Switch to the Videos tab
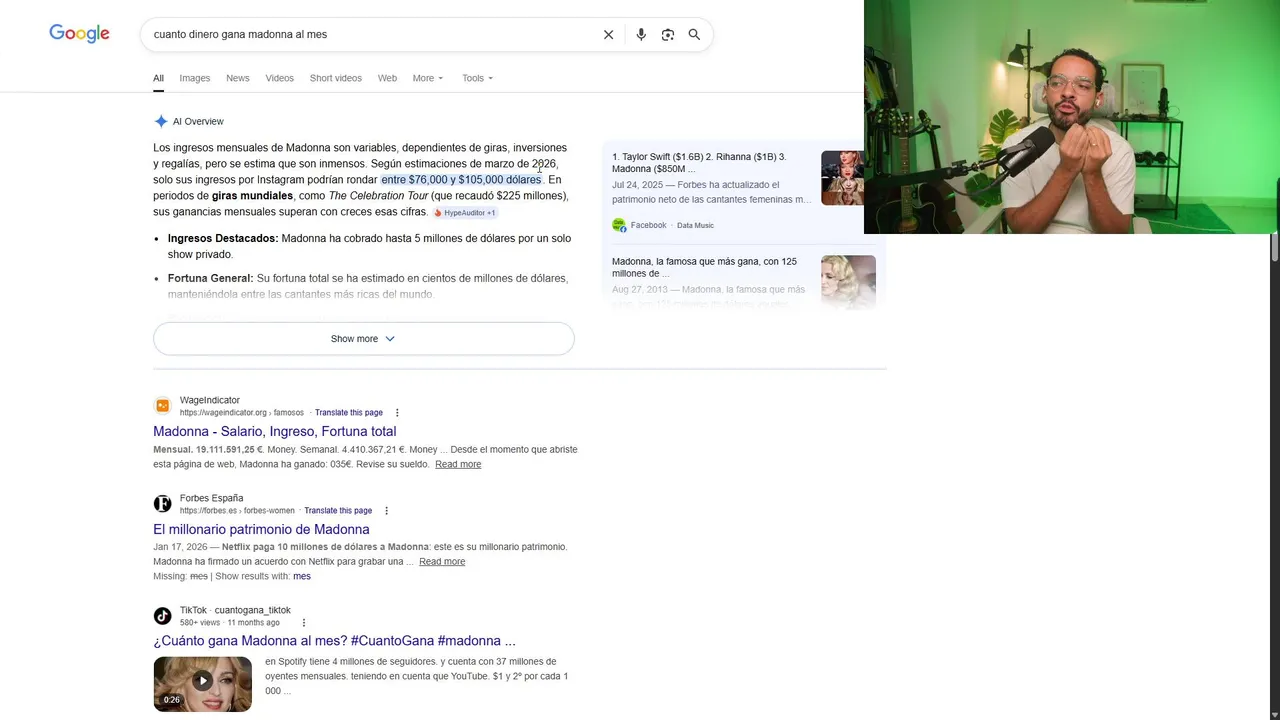This screenshot has height=720, width=1280. 280,78
